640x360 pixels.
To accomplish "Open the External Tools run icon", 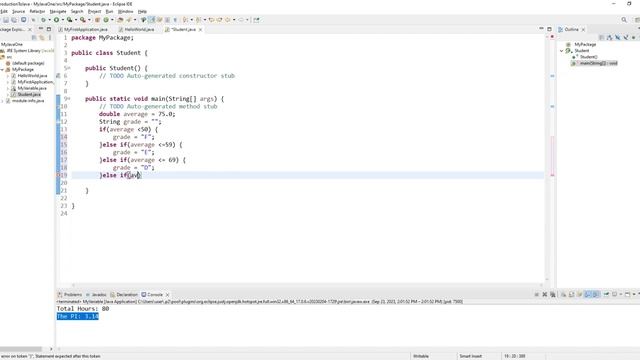I will point(82,20).
